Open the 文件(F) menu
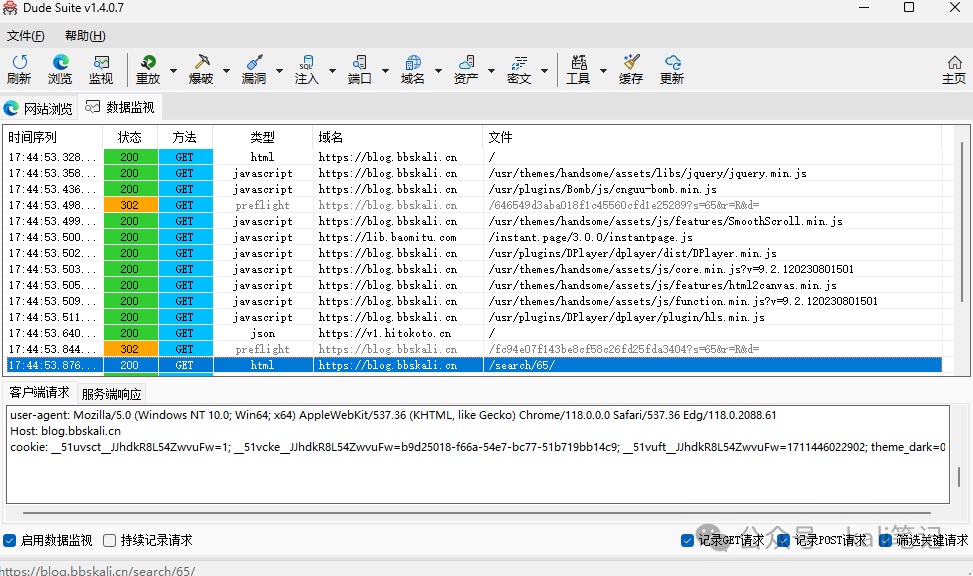 [26, 36]
